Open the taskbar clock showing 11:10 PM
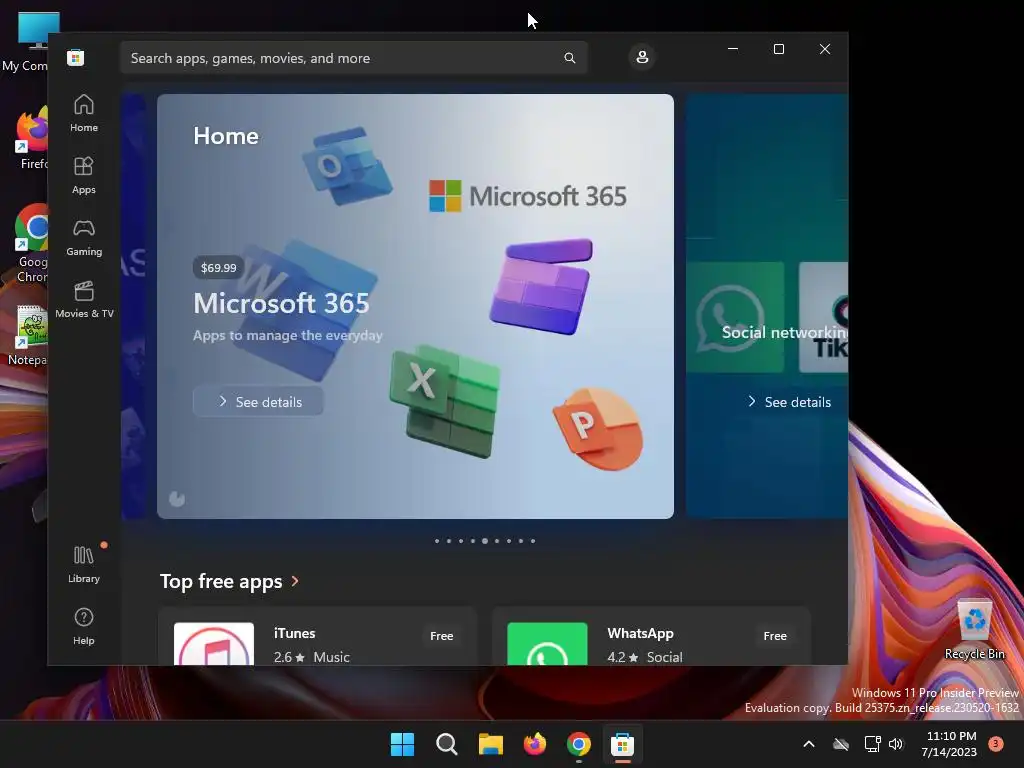This screenshot has height=768, width=1024. pyautogui.click(x=949, y=744)
